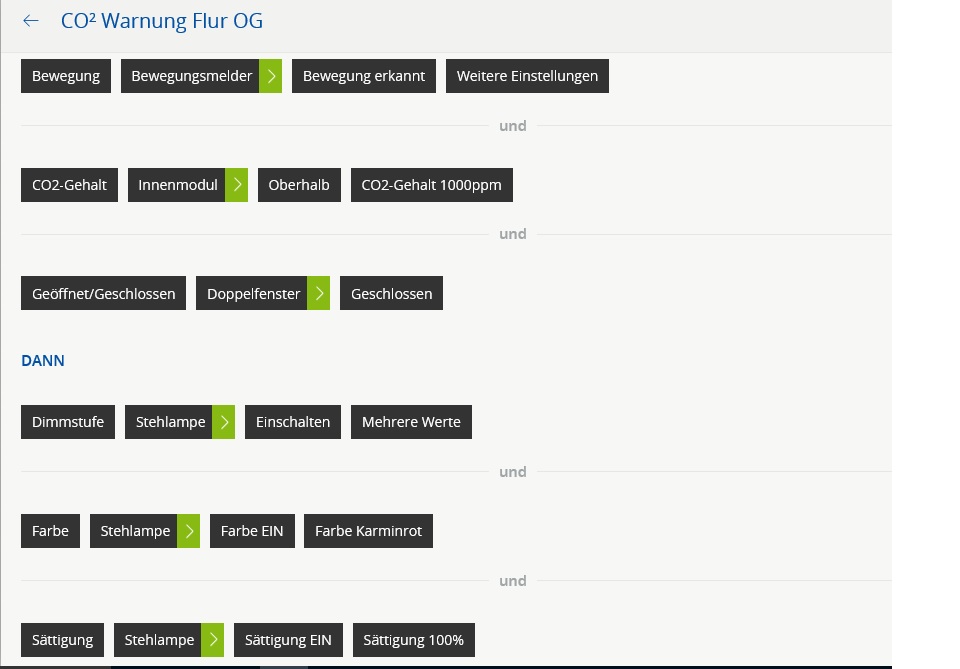Image resolution: width=960 pixels, height=669 pixels.
Task: Select the Bewegung erkannt state
Action: click(364, 76)
